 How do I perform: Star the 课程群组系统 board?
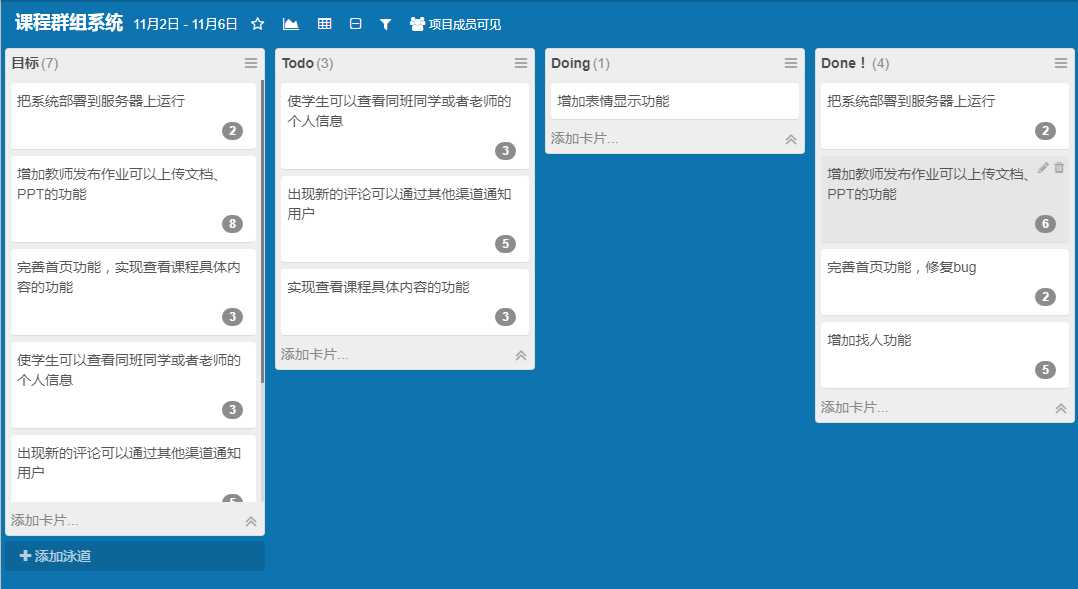258,24
